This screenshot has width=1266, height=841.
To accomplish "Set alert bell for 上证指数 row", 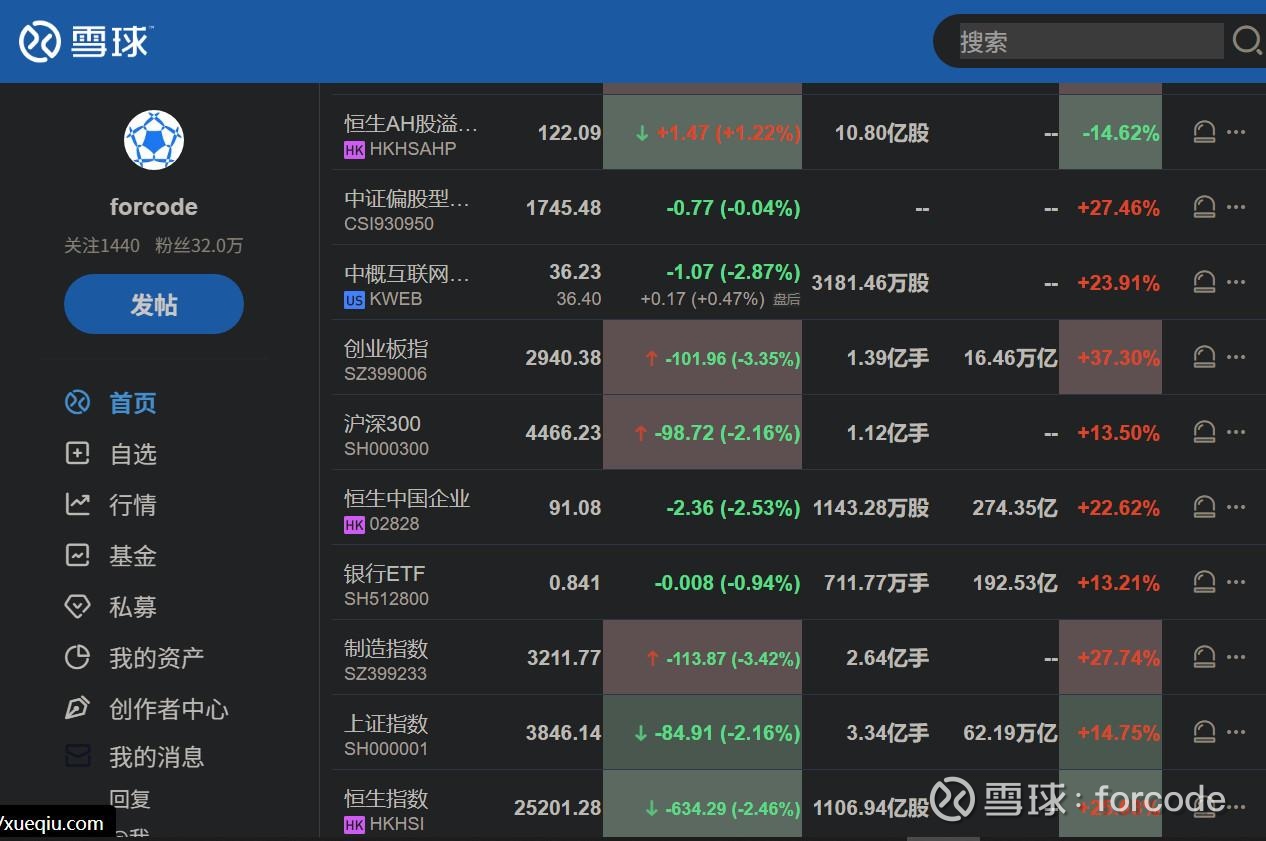I will pyautogui.click(x=1205, y=732).
